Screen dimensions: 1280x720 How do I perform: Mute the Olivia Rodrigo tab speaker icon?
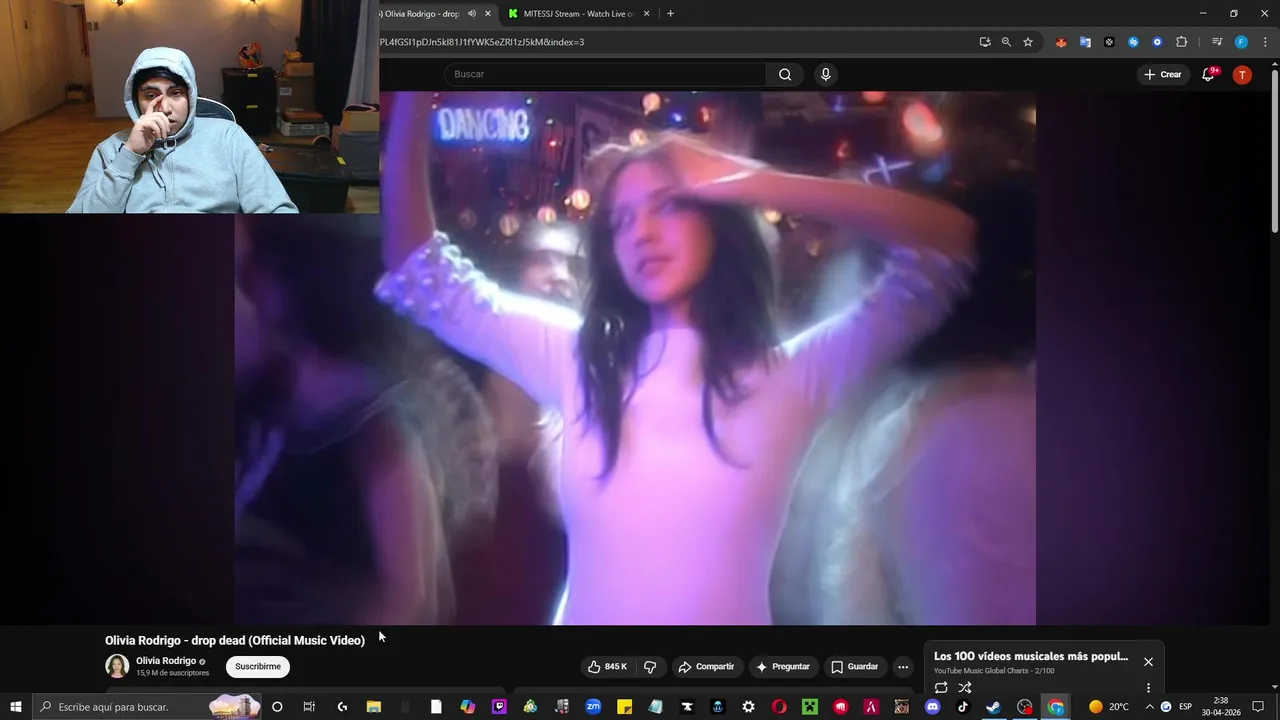tap(472, 14)
